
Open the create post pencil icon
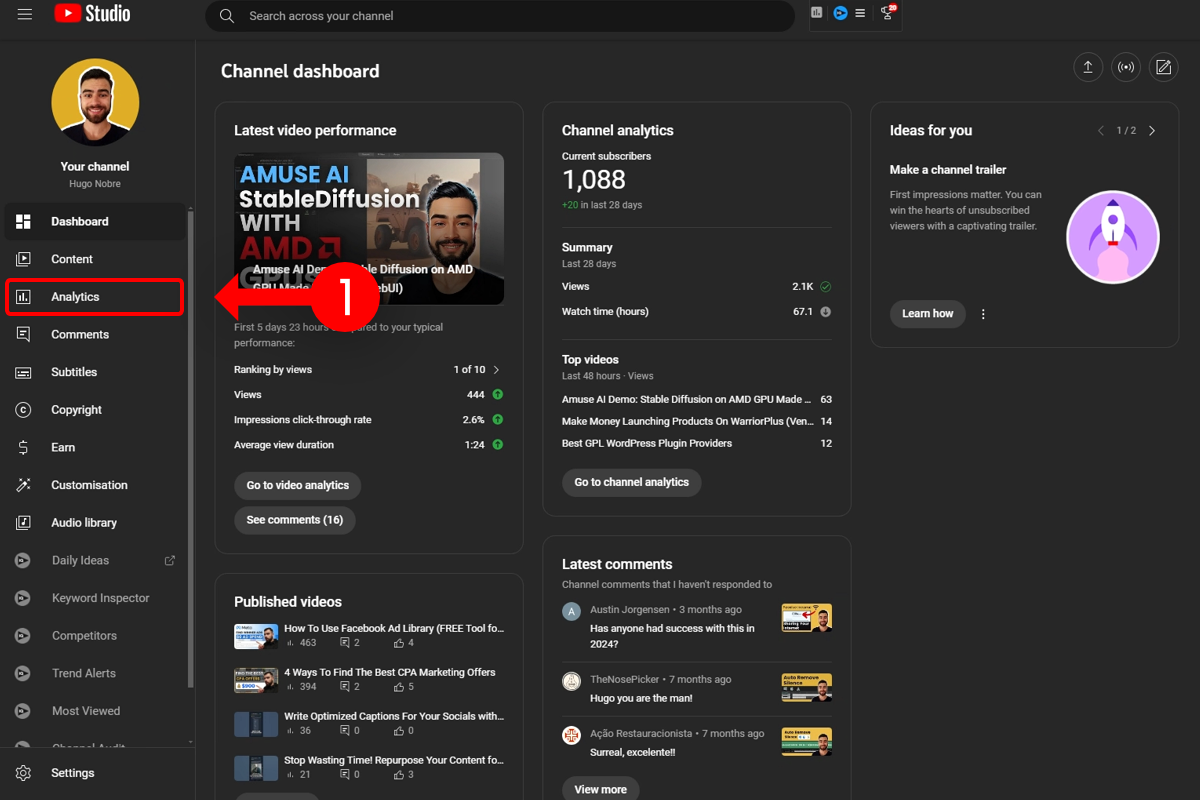click(1164, 67)
